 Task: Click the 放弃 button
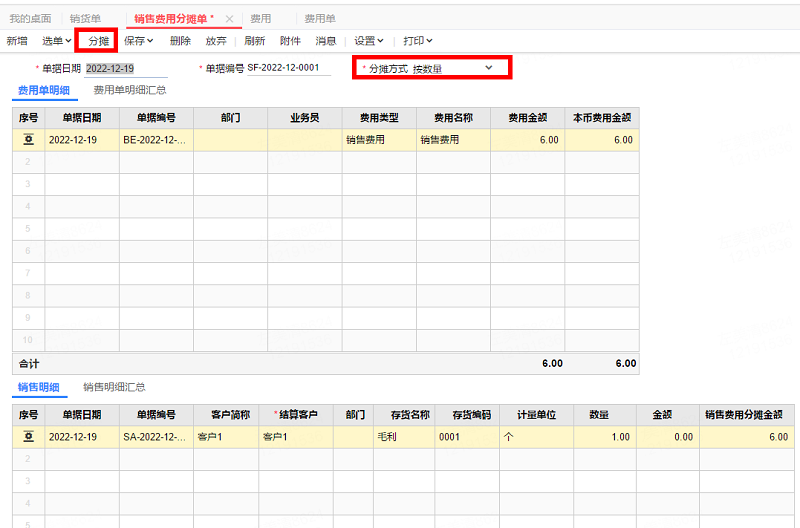pos(216,41)
